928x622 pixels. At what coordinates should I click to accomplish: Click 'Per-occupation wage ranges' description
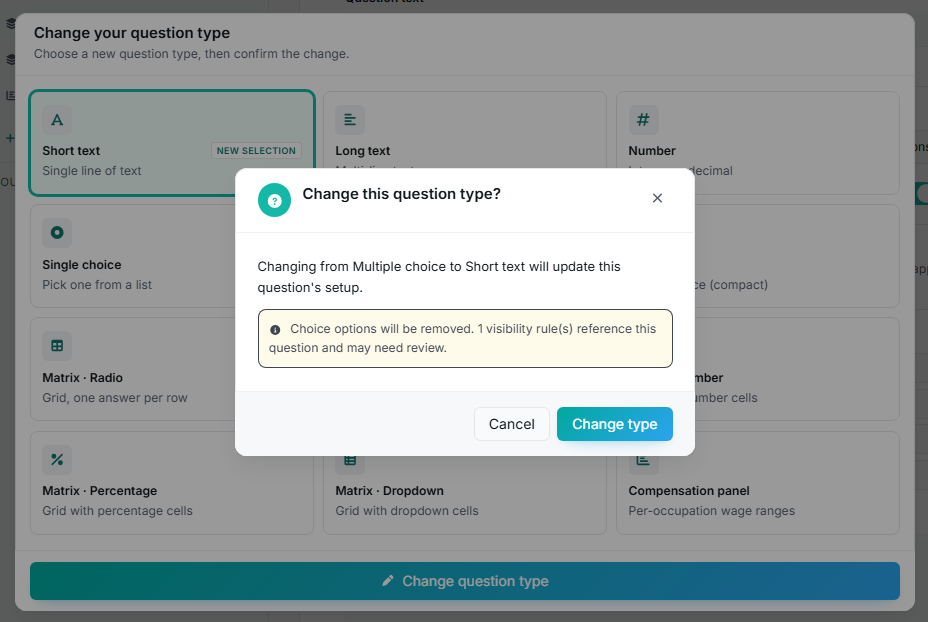tap(711, 511)
